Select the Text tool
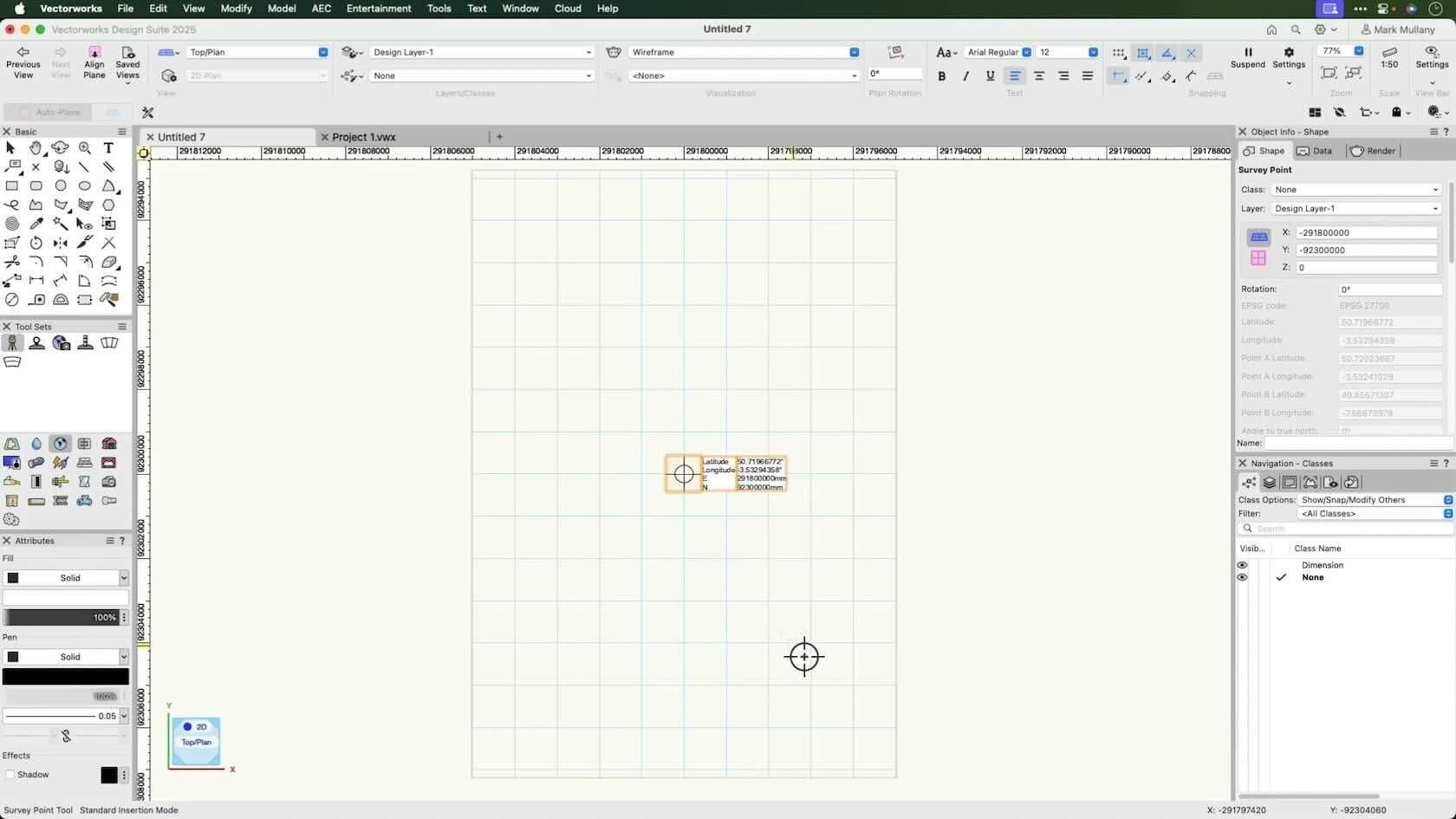The width and height of the screenshot is (1456, 819). click(109, 148)
